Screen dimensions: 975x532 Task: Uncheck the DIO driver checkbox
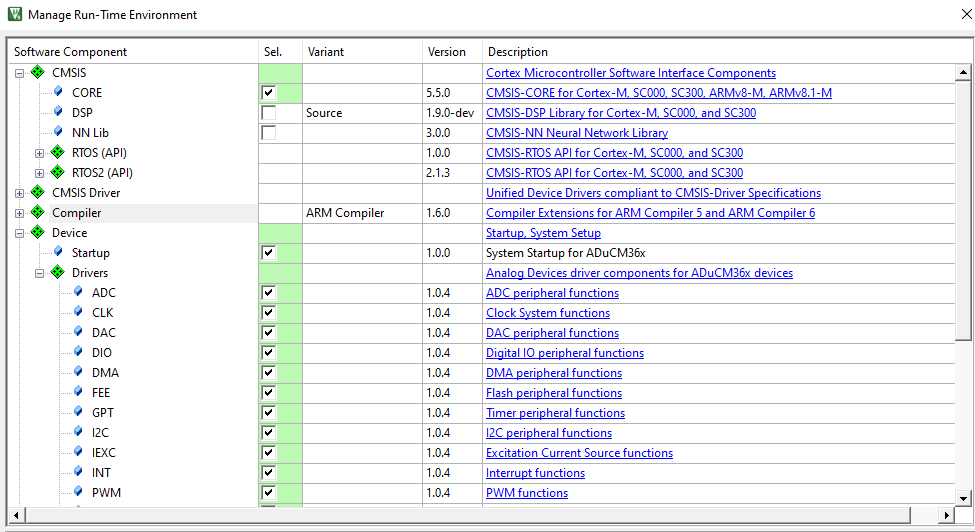(269, 352)
